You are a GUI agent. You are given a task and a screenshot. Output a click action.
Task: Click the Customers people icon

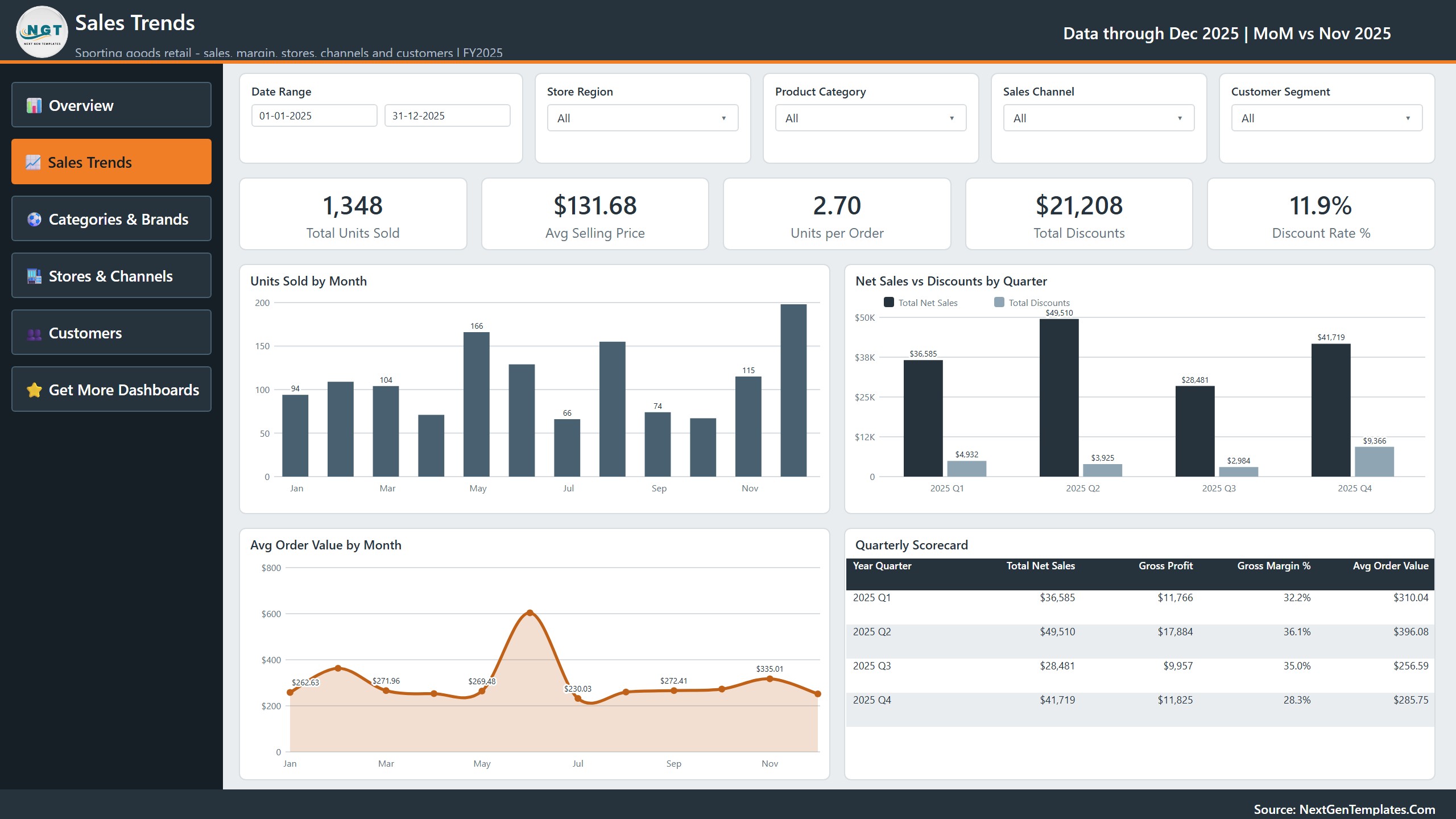tap(34, 334)
